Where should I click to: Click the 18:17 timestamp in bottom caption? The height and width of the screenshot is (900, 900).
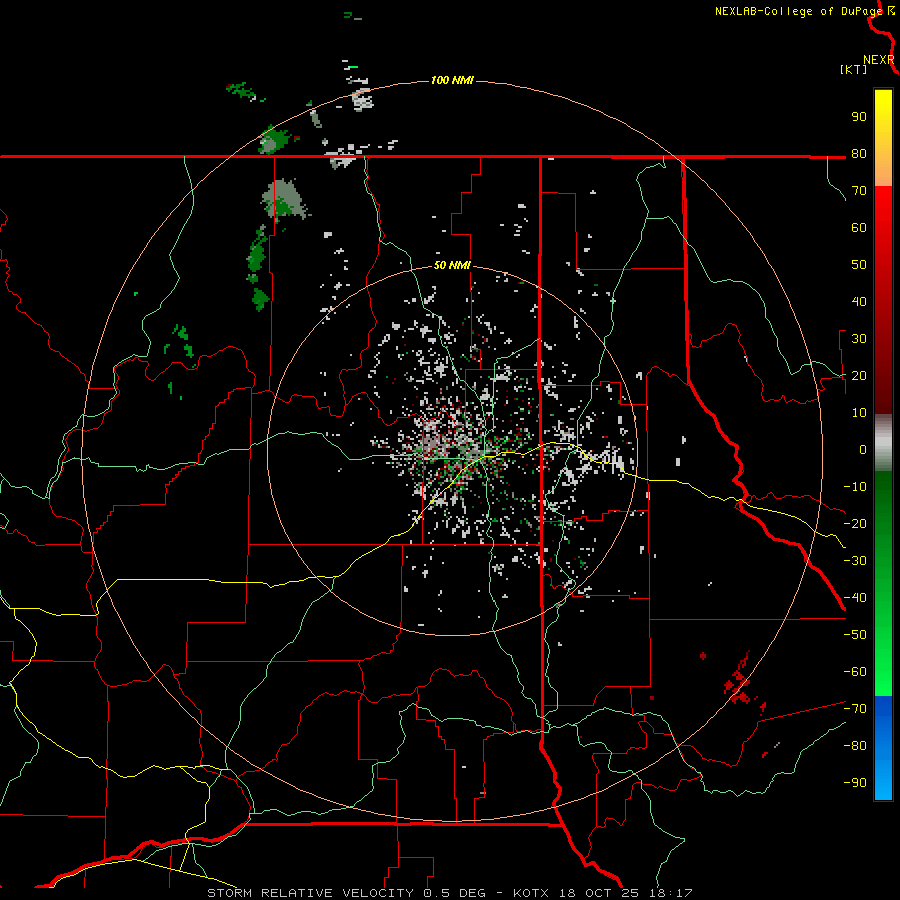[x=672, y=893]
